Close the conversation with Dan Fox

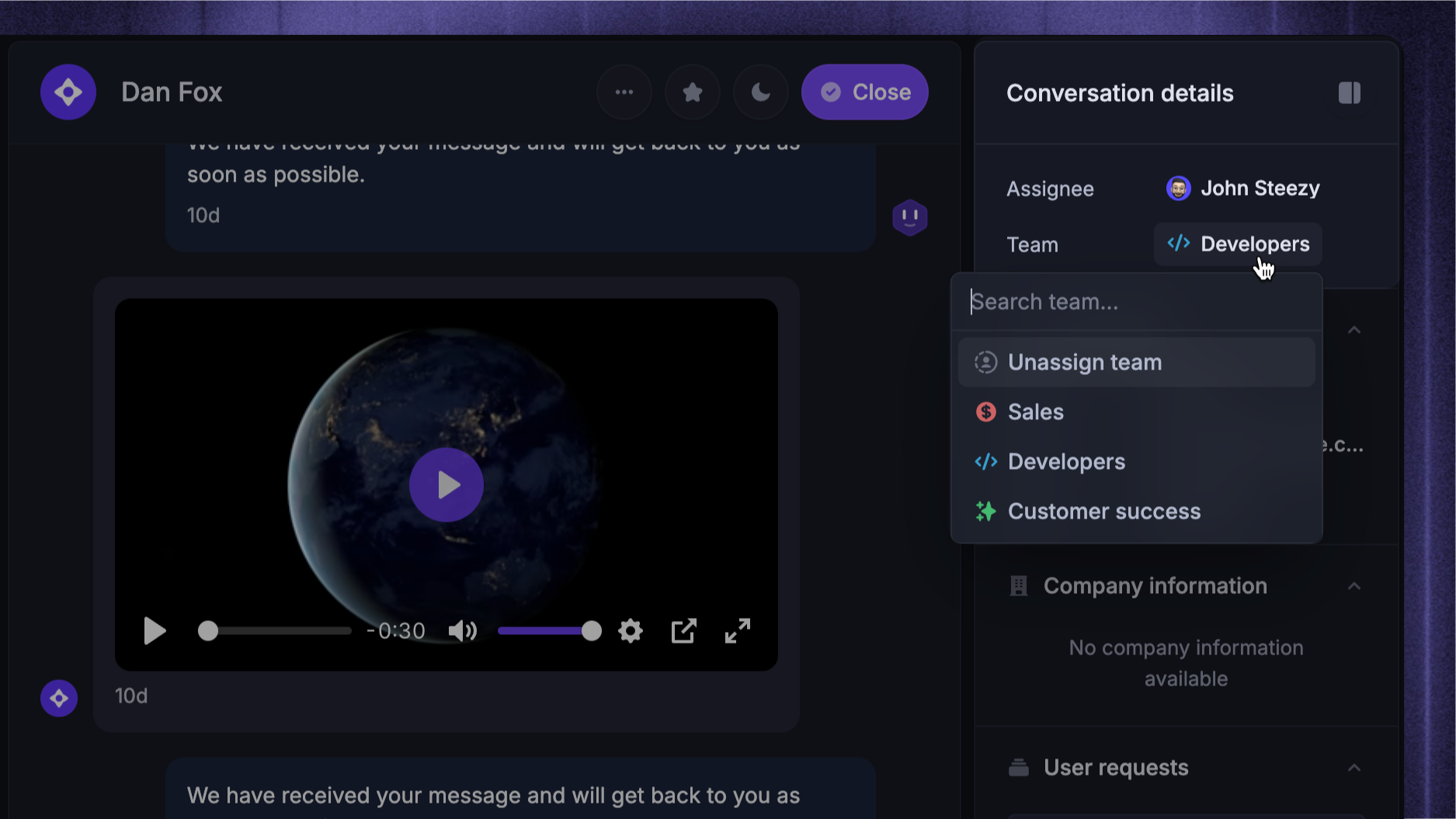pos(864,92)
